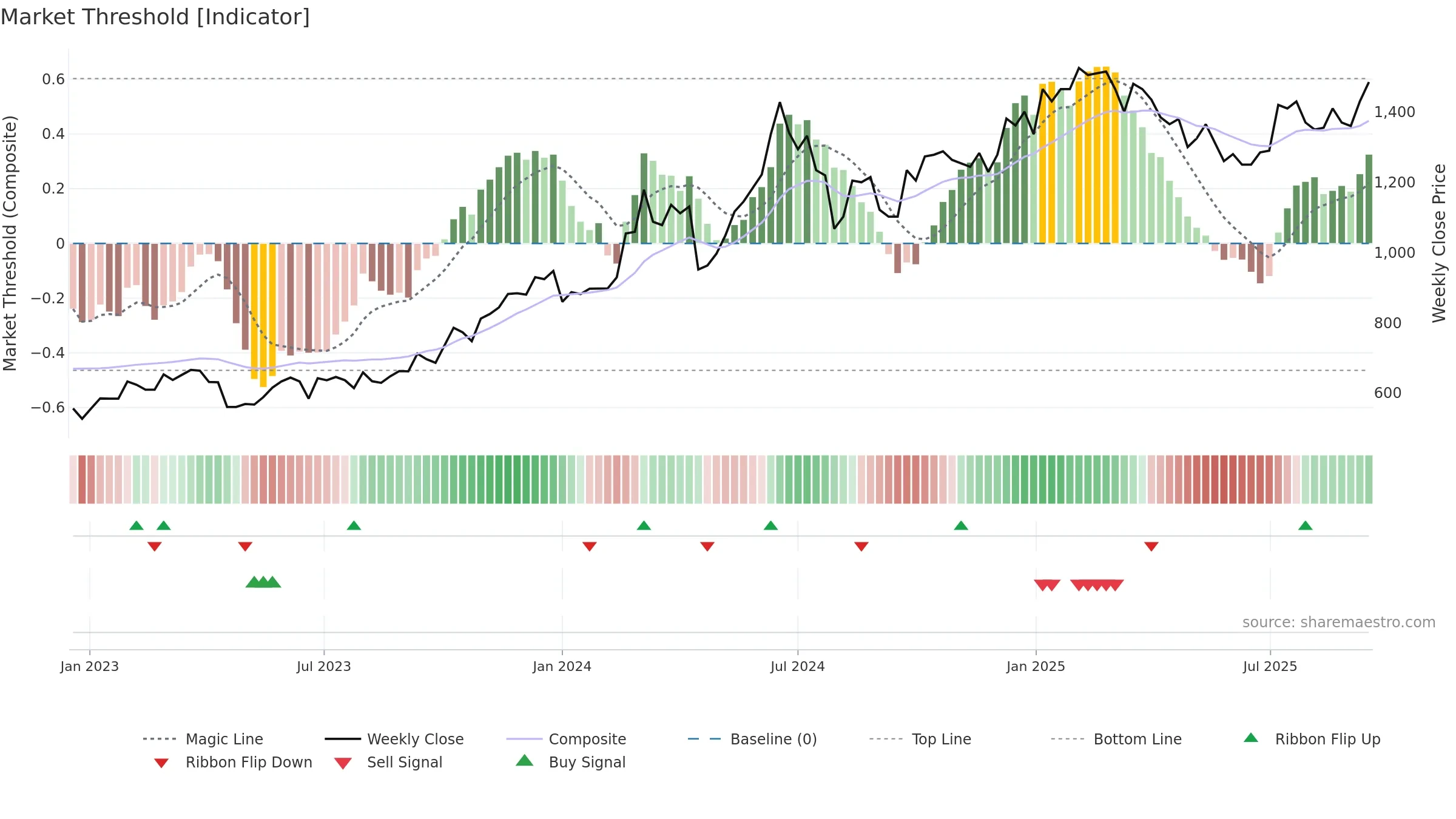Image resolution: width=1456 pixels, height=819 pixels.
Task: Click the Jul 2024 x-axis label
Action: coord(798,667)
